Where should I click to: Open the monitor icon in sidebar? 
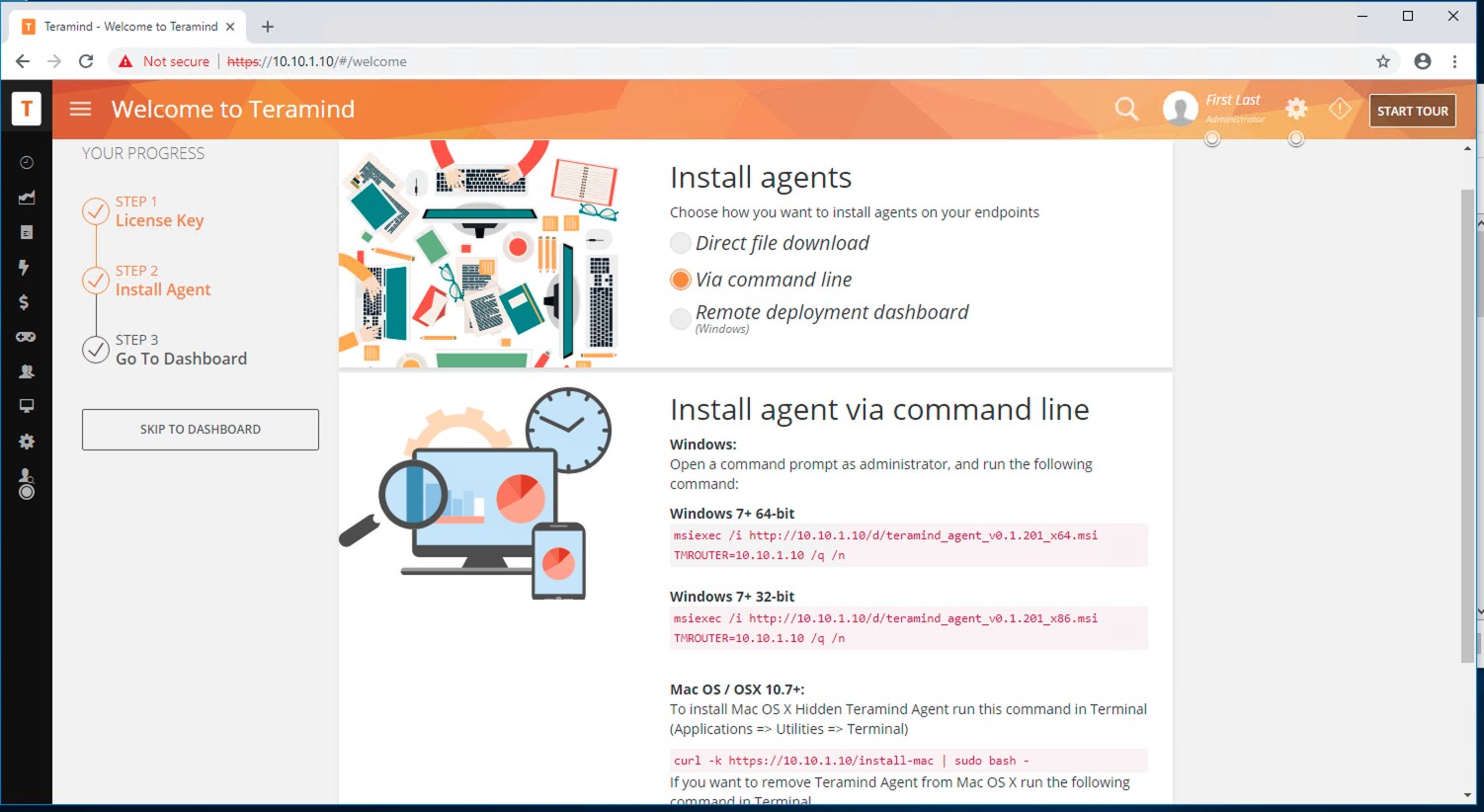27,406
